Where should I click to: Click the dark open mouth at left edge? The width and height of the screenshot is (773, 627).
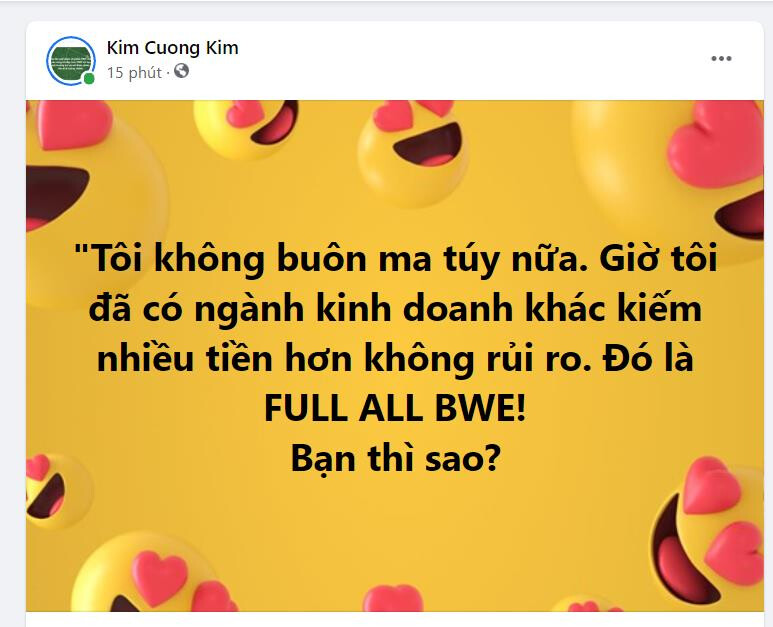tap(56, 196)
